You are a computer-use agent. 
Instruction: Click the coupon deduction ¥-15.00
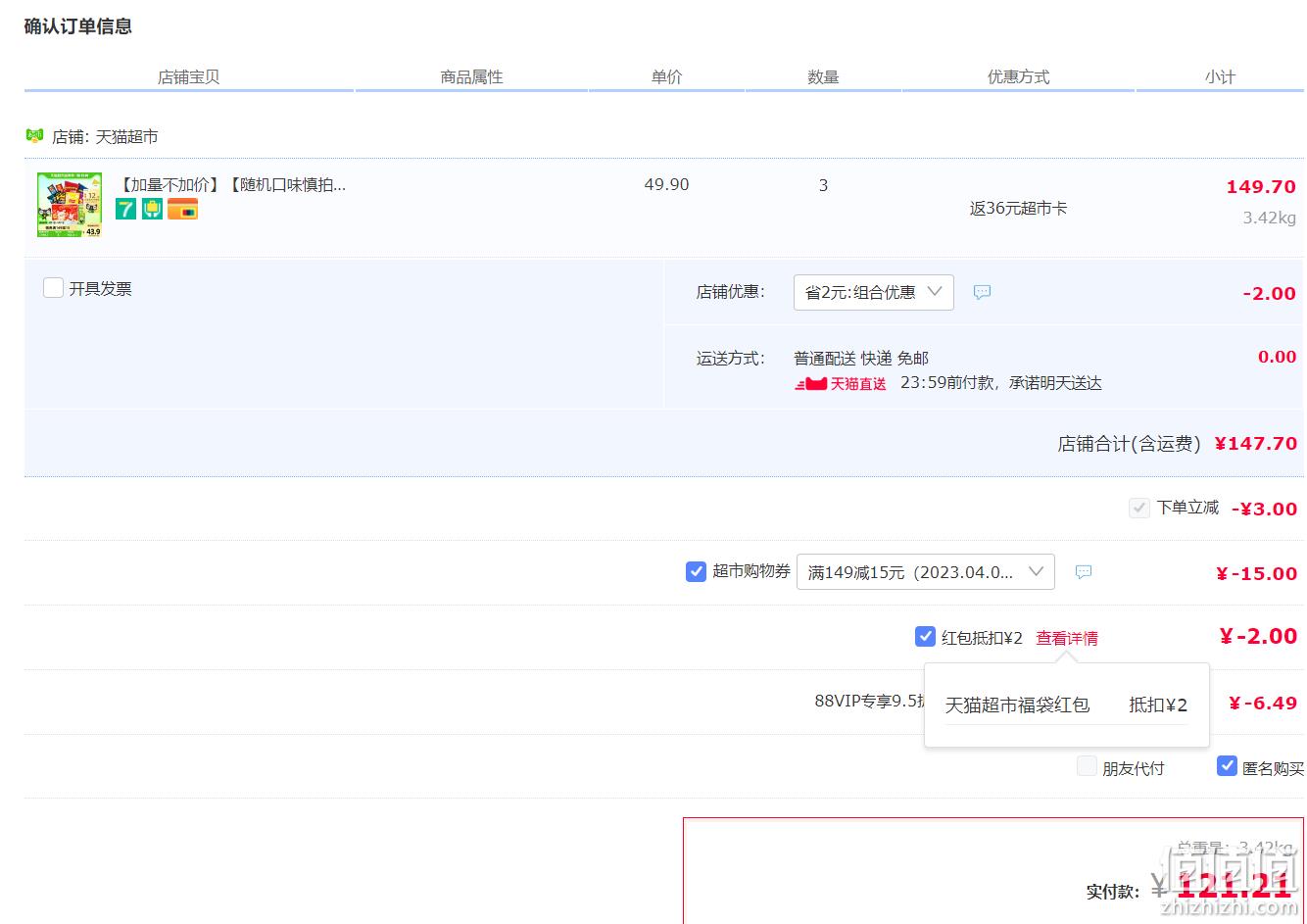[x=1257, y=573]
